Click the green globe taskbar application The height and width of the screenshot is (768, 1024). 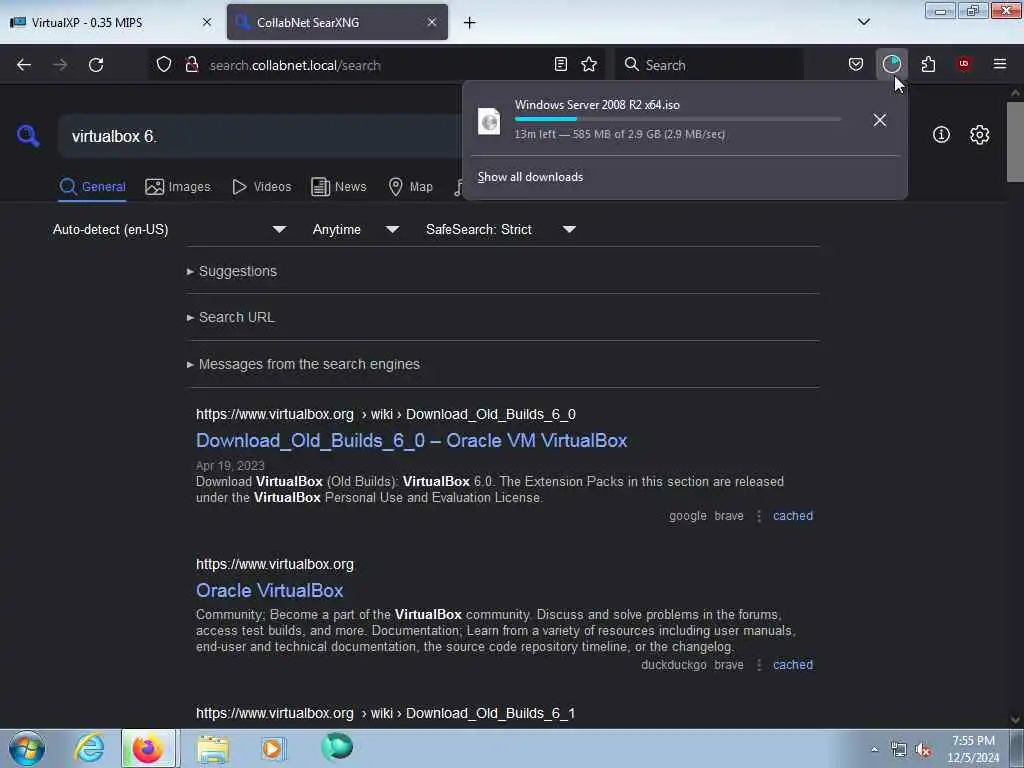click(337, 747)
